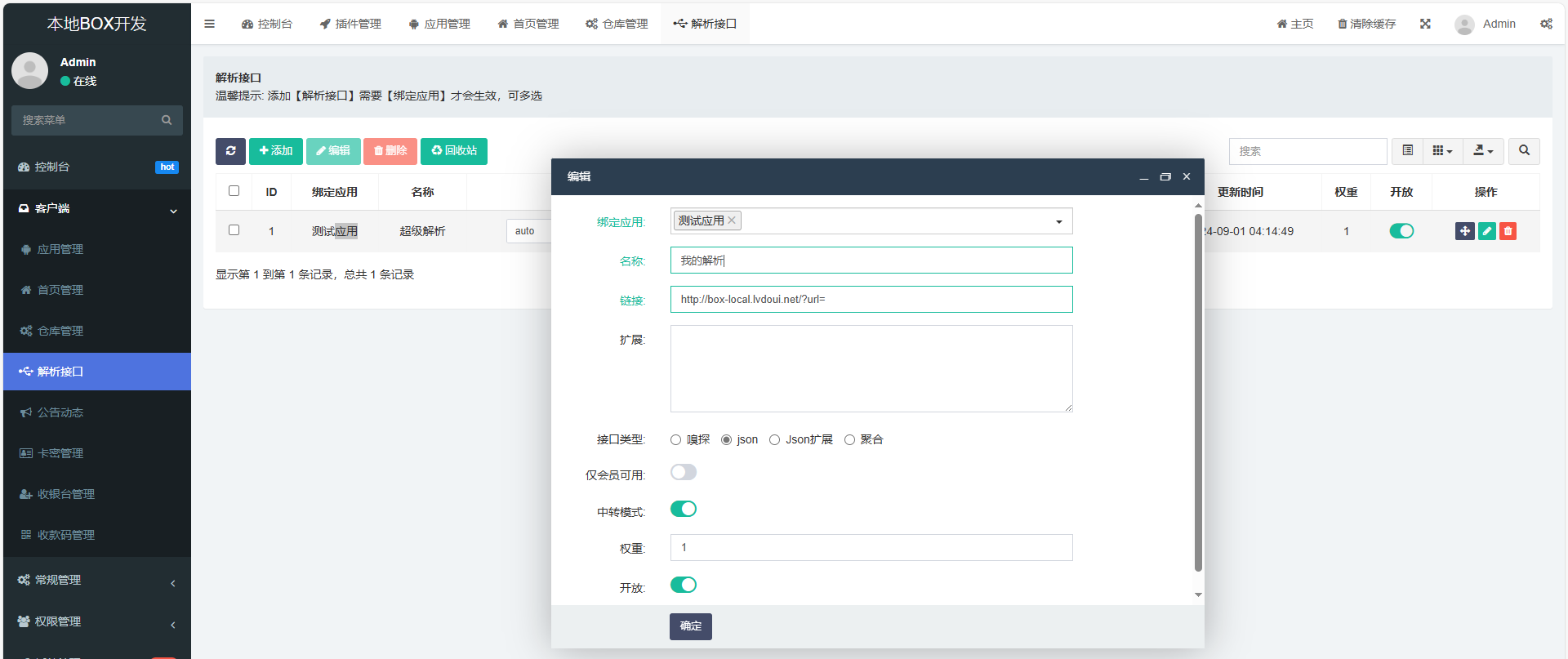Viewport: 1568px width, 659px height.
Task: Click the refresh table button
Action: 230,151
